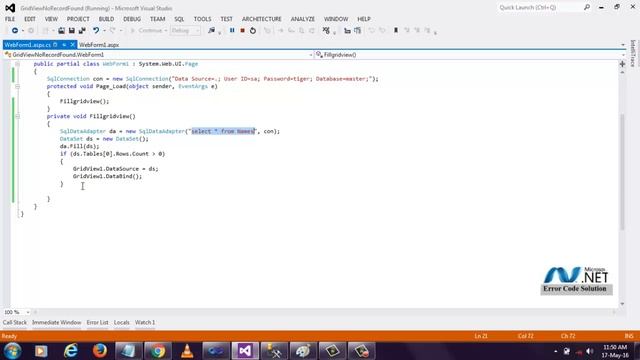640x360 pixels.
Task: Open the WINDOW menu
Action: [x=336, y=19]
